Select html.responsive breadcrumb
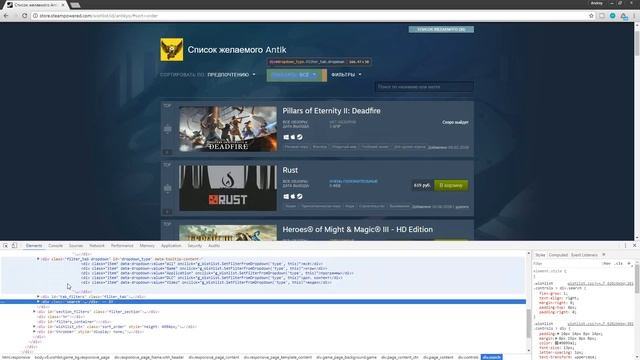This screenshot has width=640, height=360. click(x=16, y=357)
